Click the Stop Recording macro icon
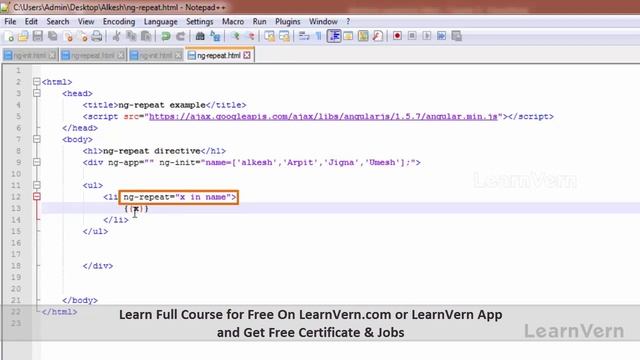The width and height of the screenshot is (640, 360). click(x=412, y=36)
